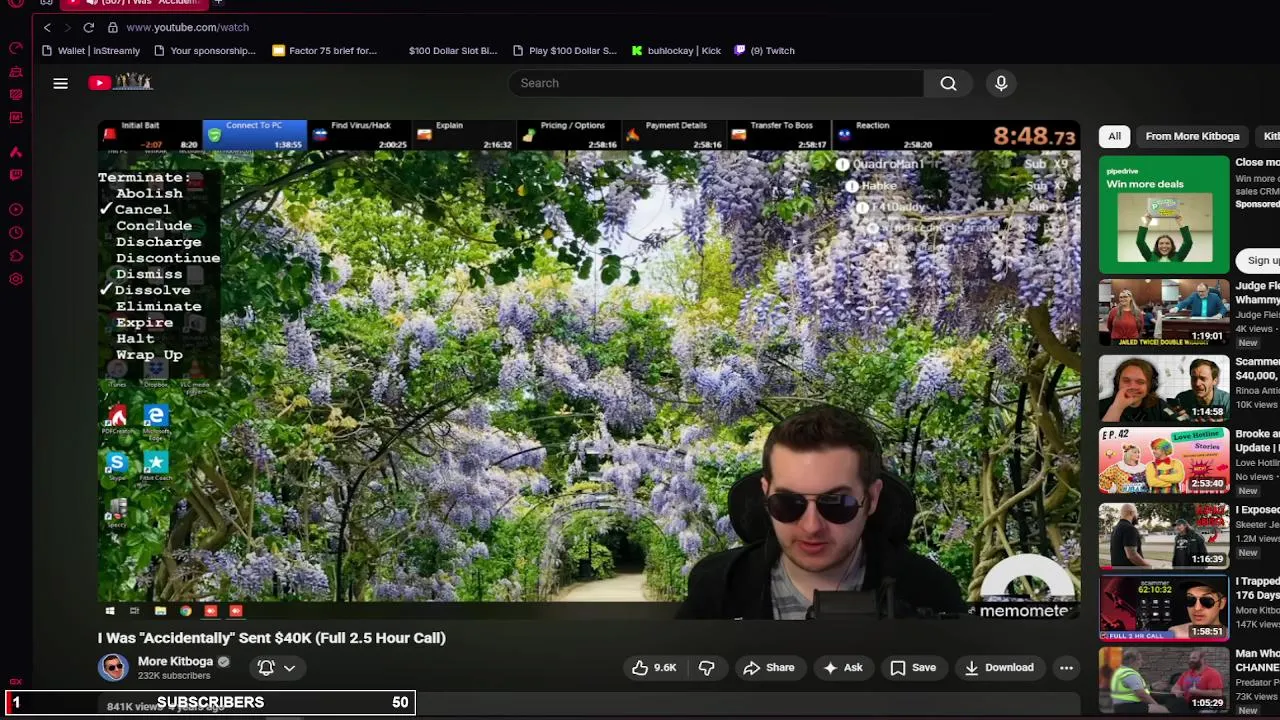Open sidebar settings gear icon
This screenshot has width=1280, height=720.
click(16, 279)
